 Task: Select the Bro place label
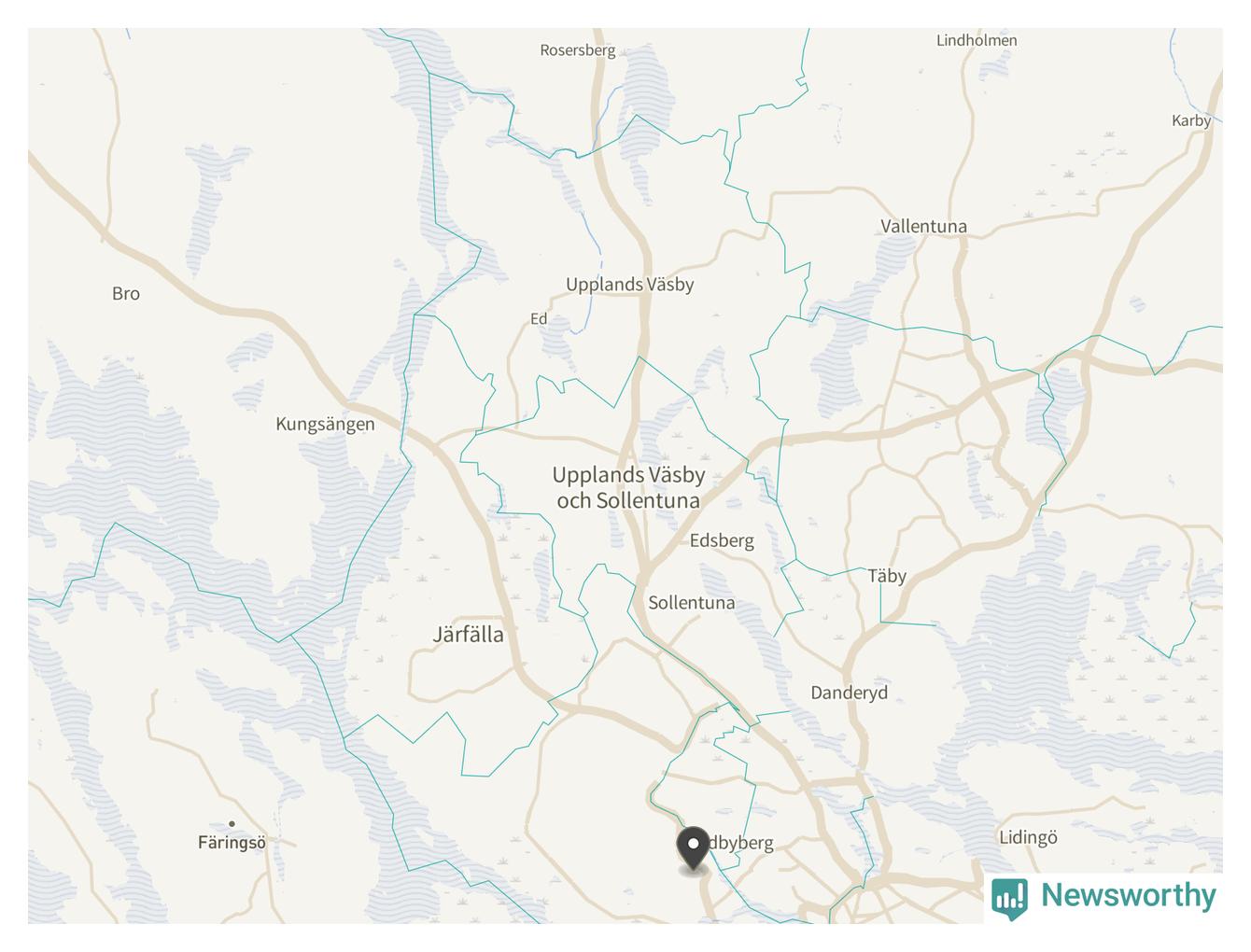[126, 293]
